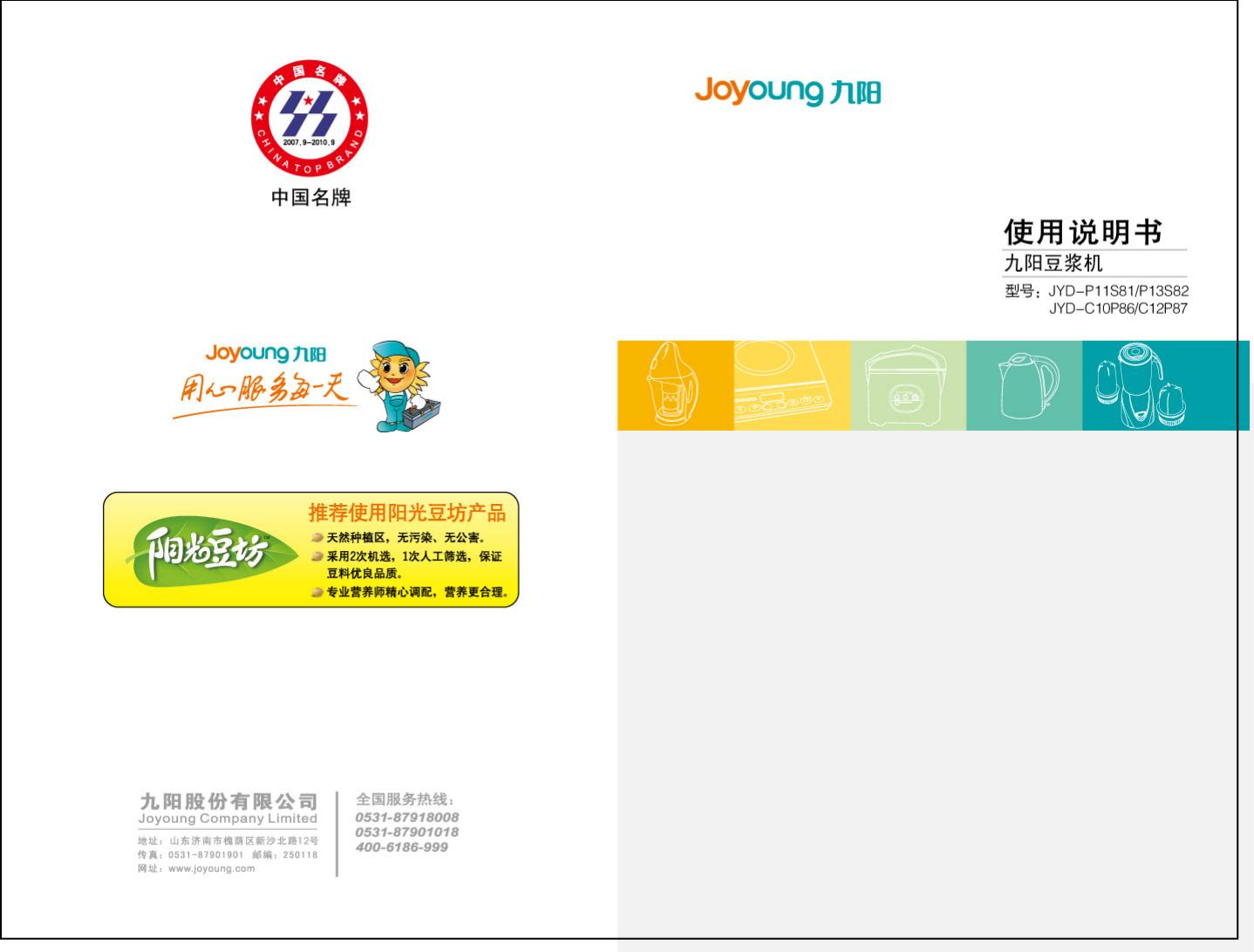Image resolution: width=1254 pixels, height=952 pixels.
Task: Click the rice cooker icon
Action: point(906,388)
